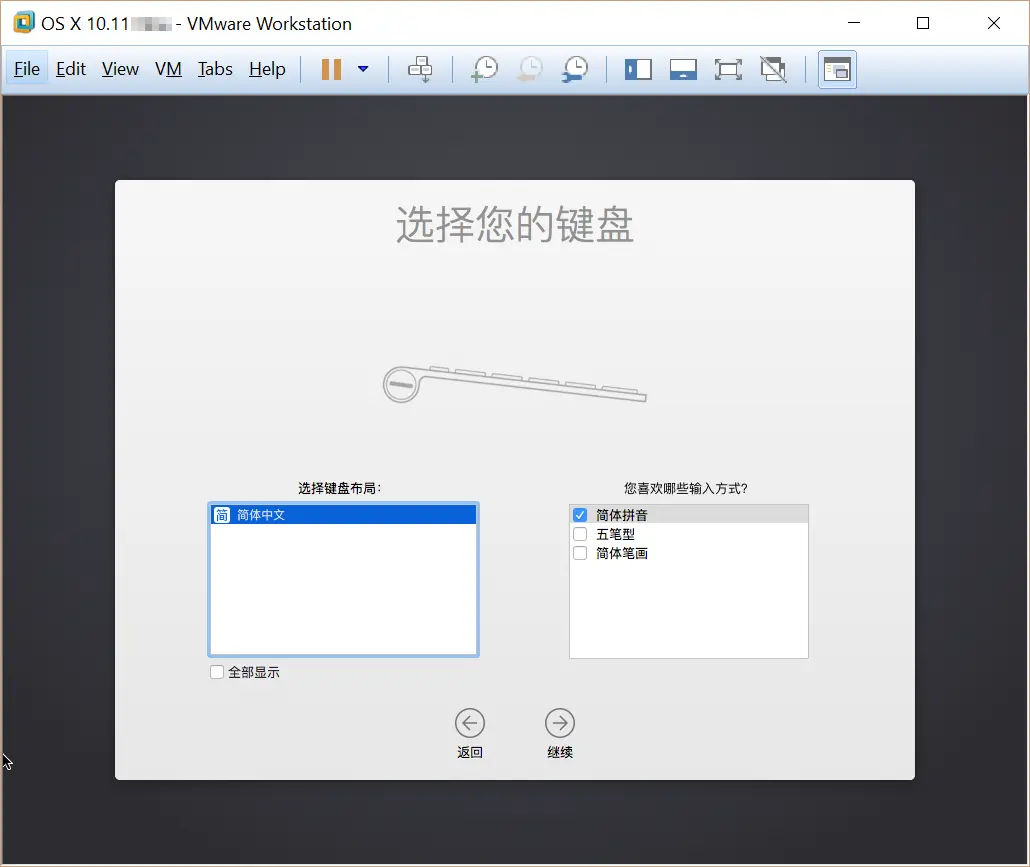Screen dimensions: 1030x867
Task: Send Ctrl+Alt+Del to the guest OS
Action: tap(421, 69)
